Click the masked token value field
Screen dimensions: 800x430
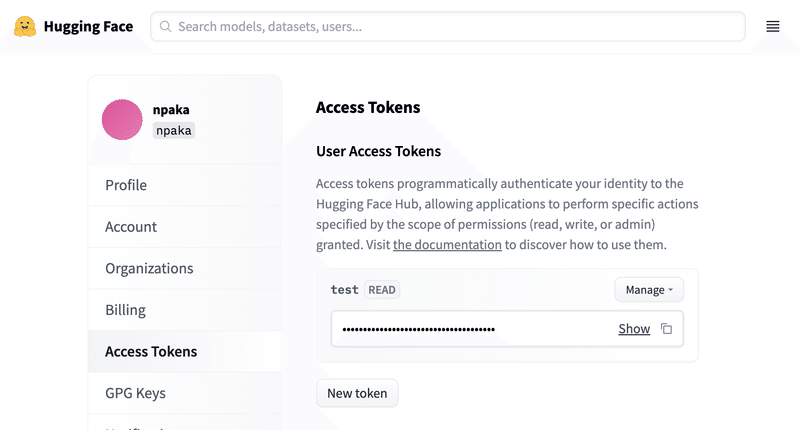(507, 329)
